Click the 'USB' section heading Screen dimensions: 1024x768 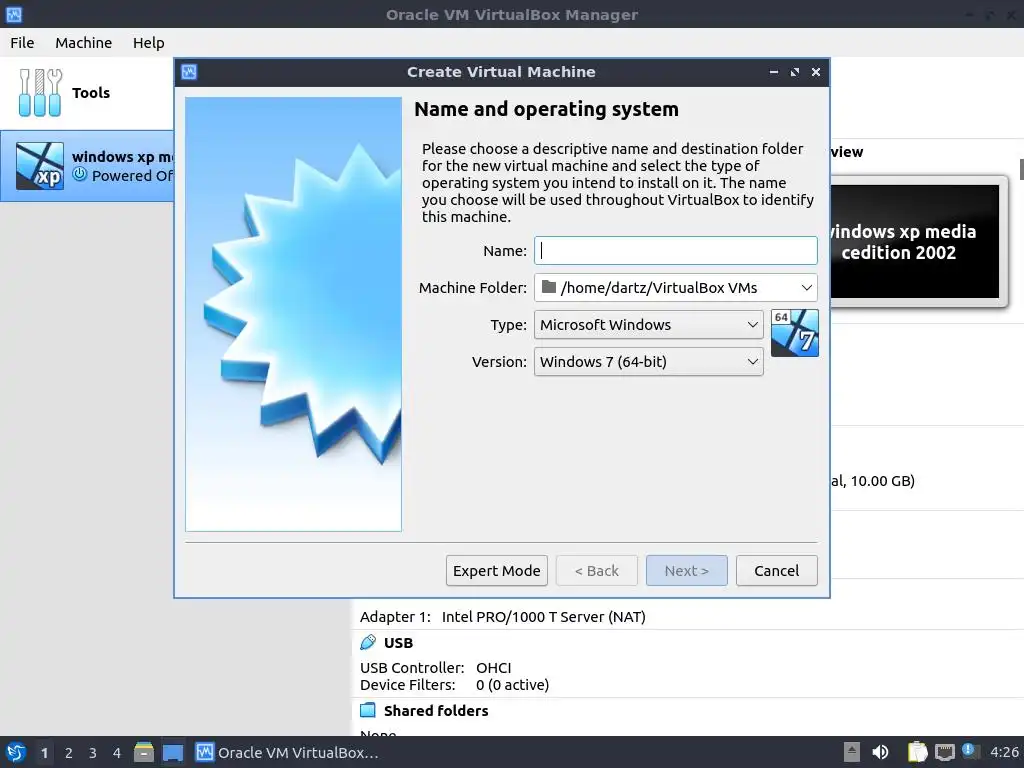pos(398,643)
